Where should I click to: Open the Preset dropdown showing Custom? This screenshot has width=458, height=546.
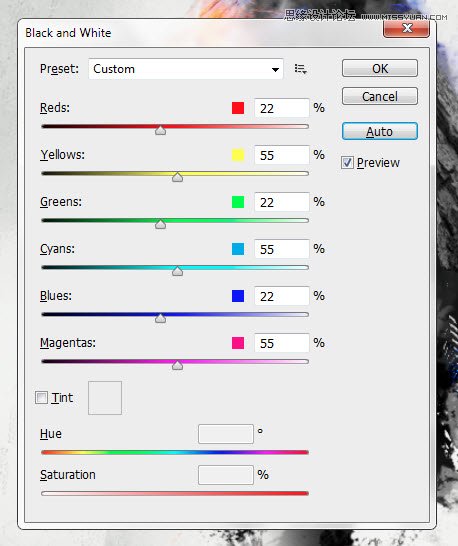click(186, 69)
